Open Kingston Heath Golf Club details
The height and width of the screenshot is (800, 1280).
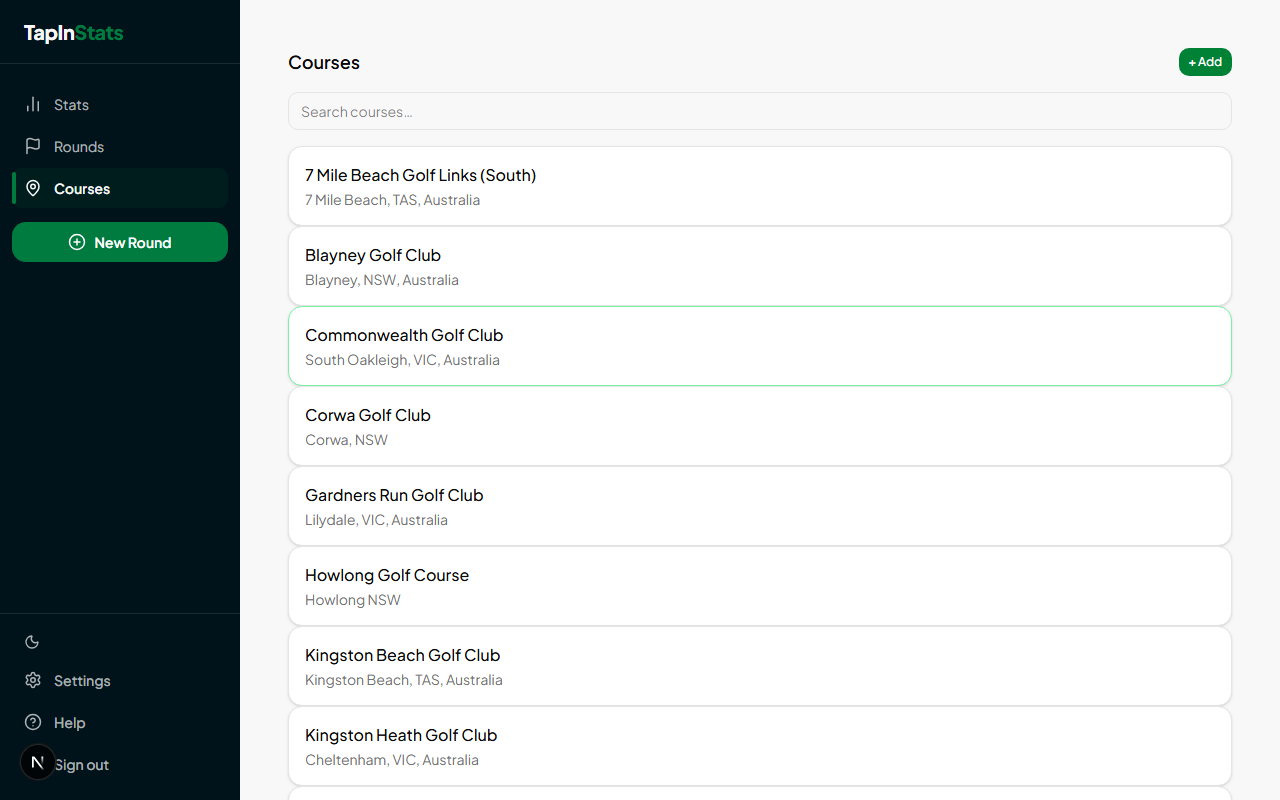click(759, 746)
